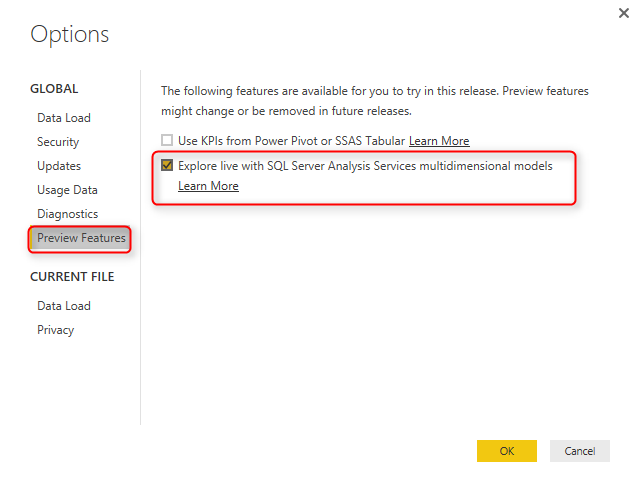Image resolution: width=639 pixels, height=491 pixels.
Task: Click the GLOBAL section header
Action: 54,89
